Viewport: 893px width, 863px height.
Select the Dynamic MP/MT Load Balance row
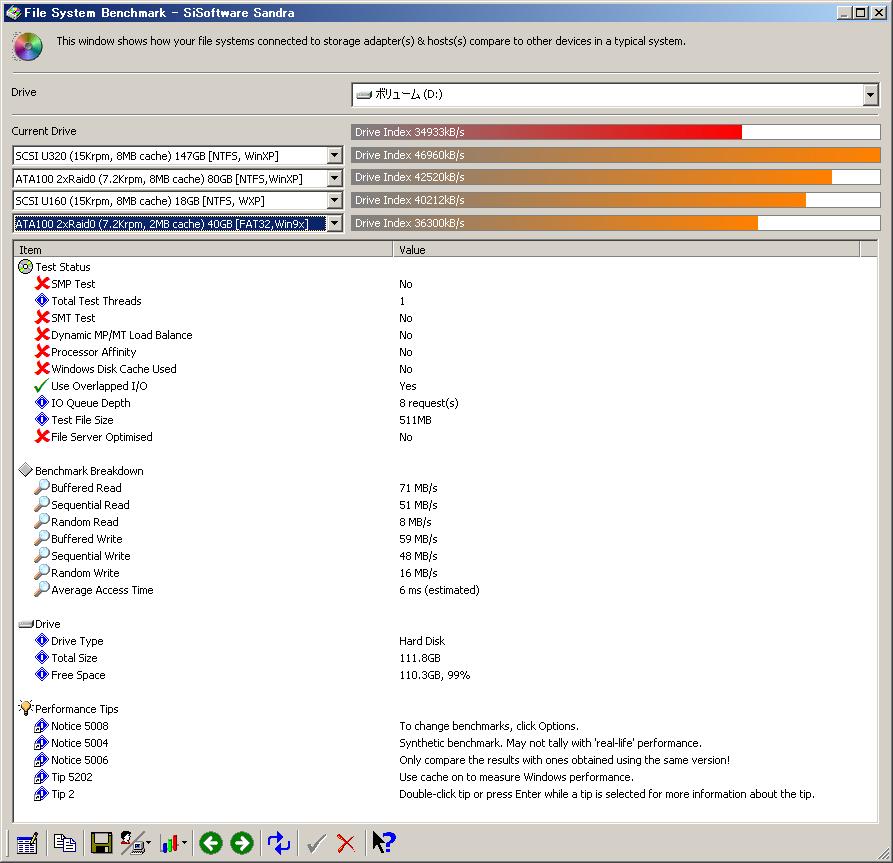(x=444, y=334)
